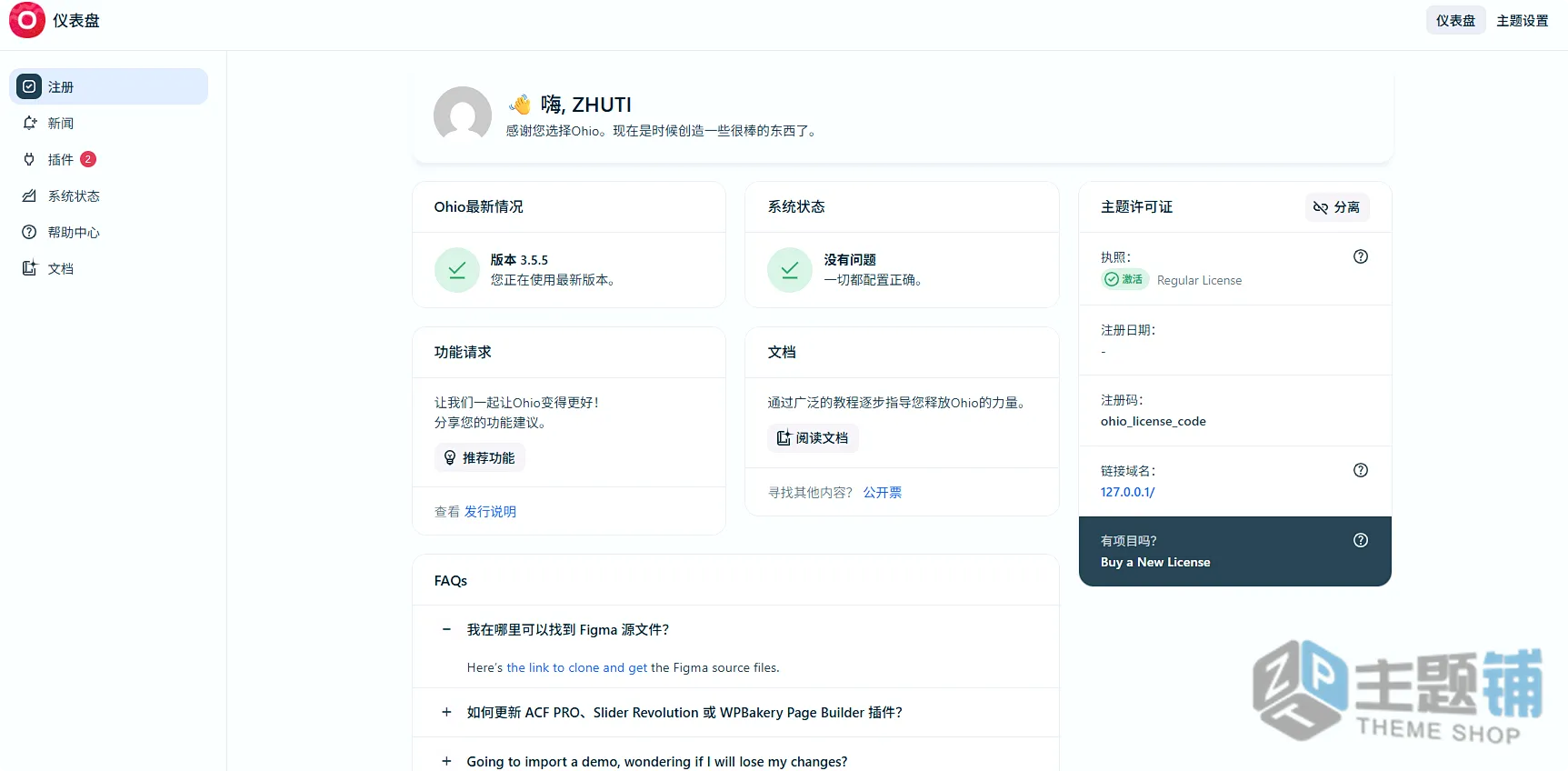Click the waving hand emoji by the greeting

click(x=520, y=105)
